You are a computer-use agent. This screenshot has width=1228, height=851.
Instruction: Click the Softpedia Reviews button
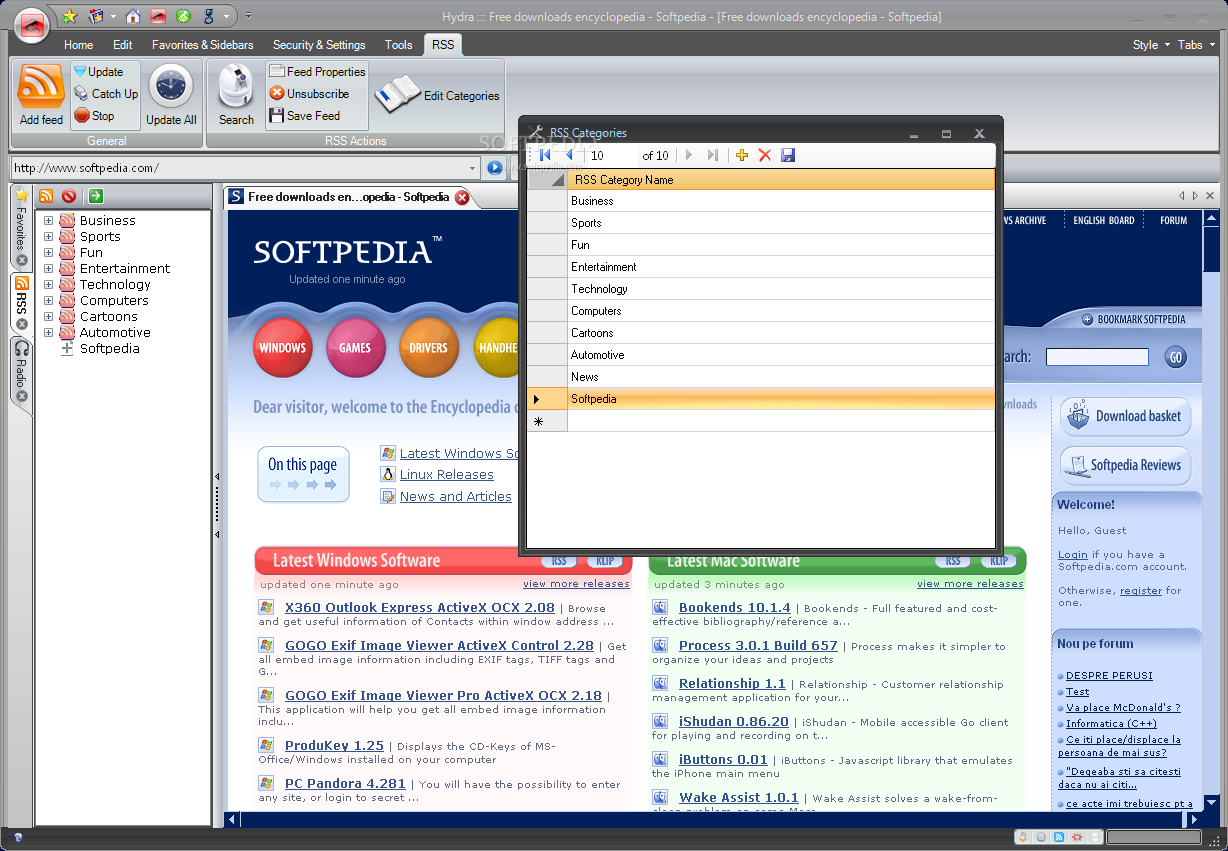1126,465
